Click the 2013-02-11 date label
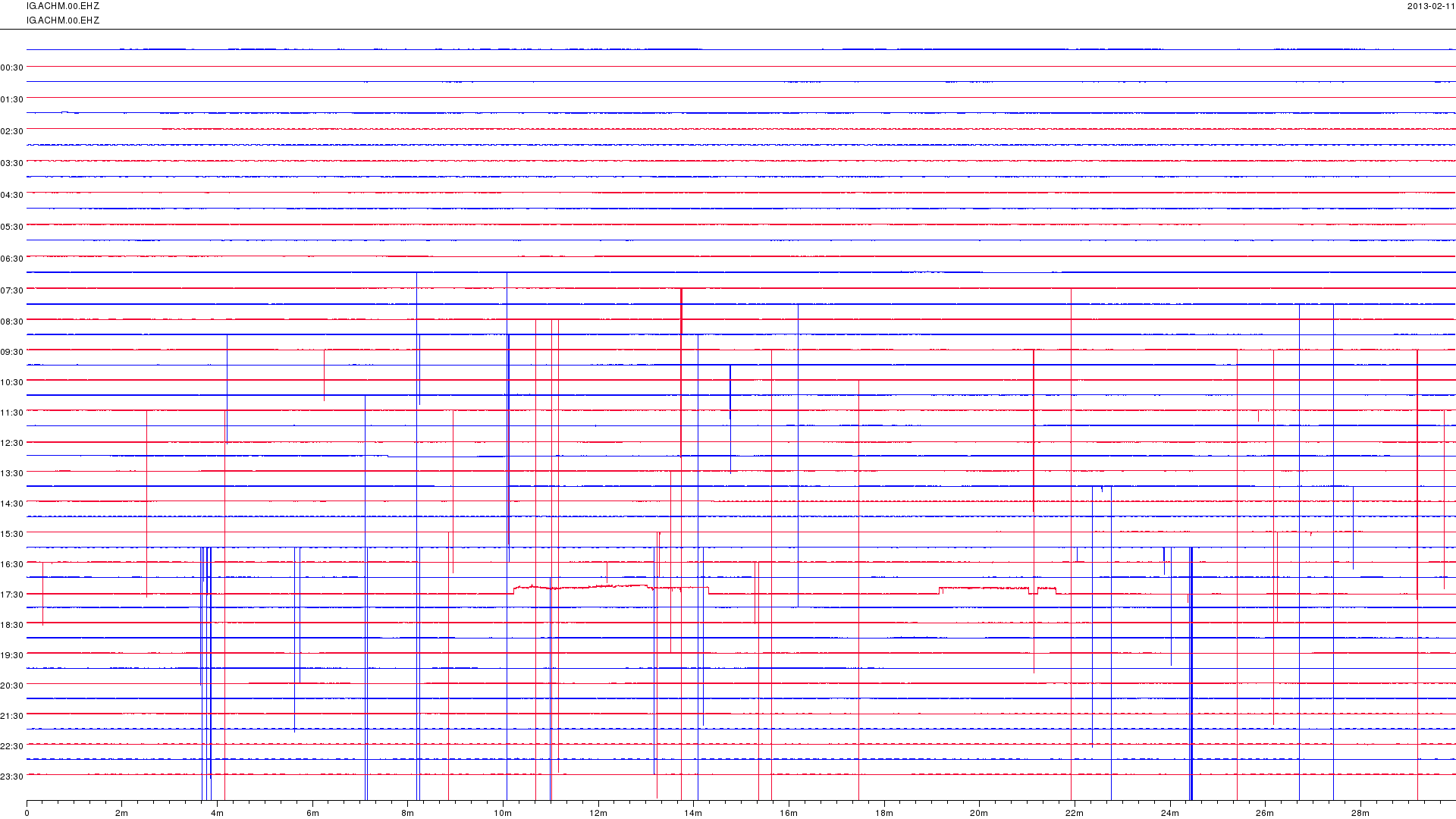 click(1431, 6)
